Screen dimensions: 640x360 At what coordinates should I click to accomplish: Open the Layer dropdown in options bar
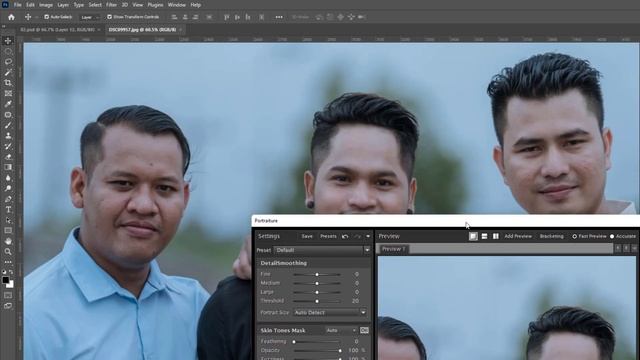click(90, 17)
